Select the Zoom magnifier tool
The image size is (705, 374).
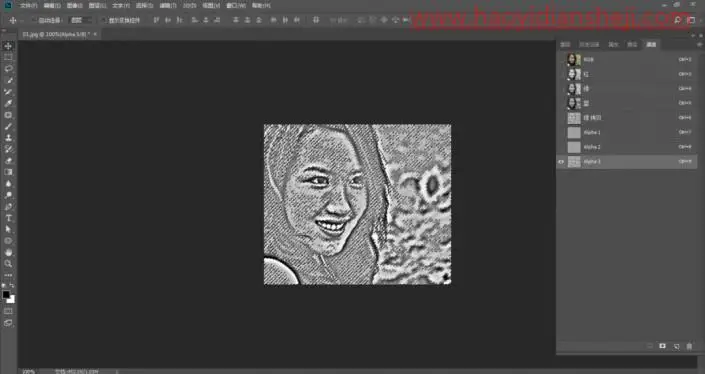coord(8,264)
